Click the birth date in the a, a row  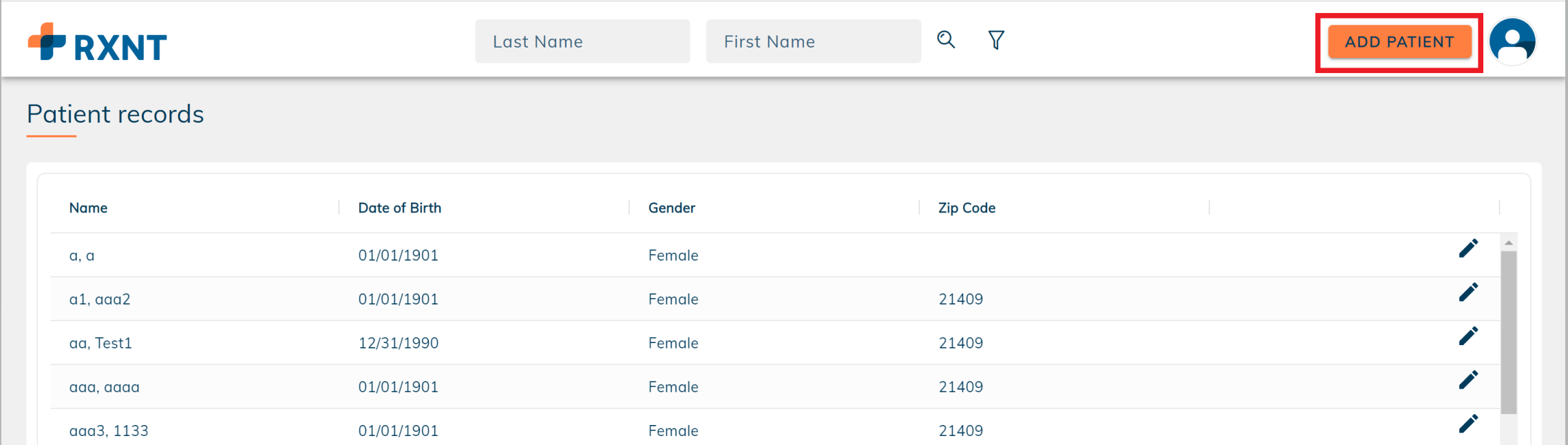[399, 256]
